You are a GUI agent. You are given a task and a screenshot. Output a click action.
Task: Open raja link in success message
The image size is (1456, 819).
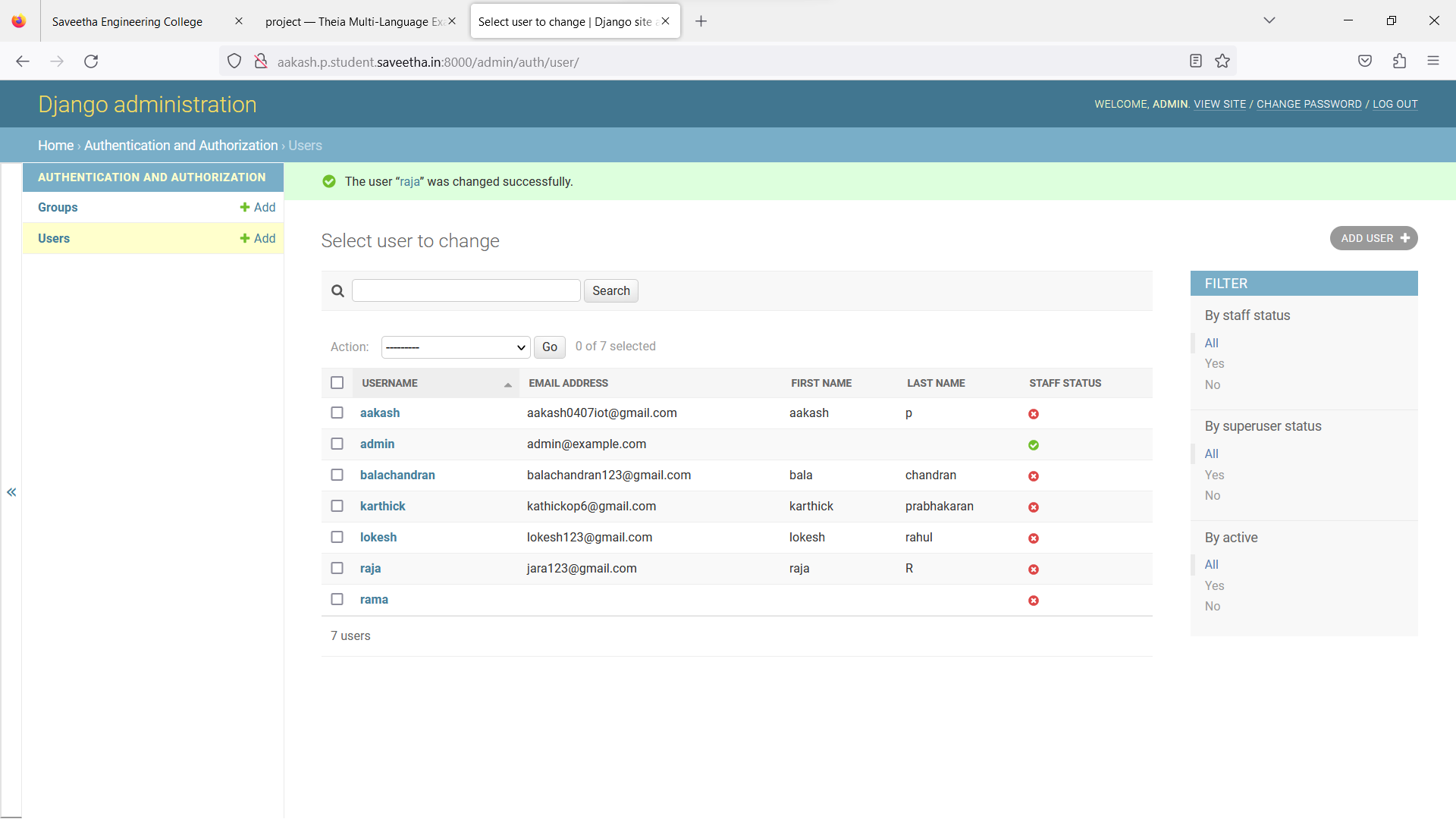[x=409, y=182]
